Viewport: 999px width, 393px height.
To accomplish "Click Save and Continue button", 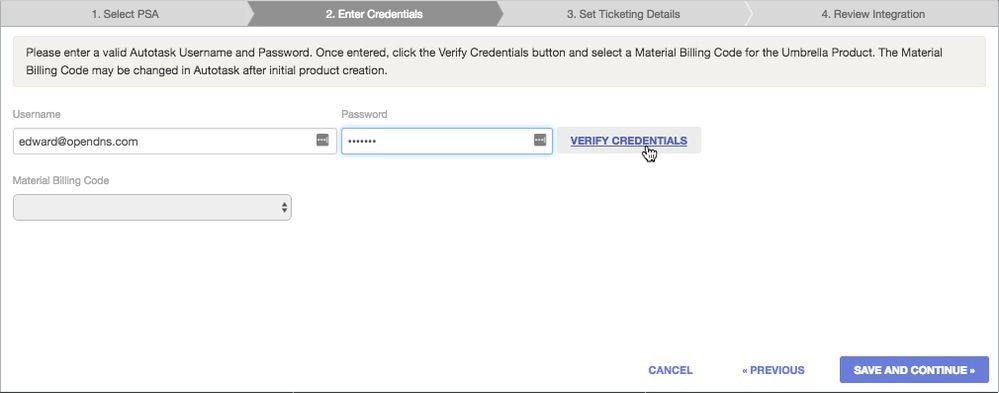I will 914,370.
